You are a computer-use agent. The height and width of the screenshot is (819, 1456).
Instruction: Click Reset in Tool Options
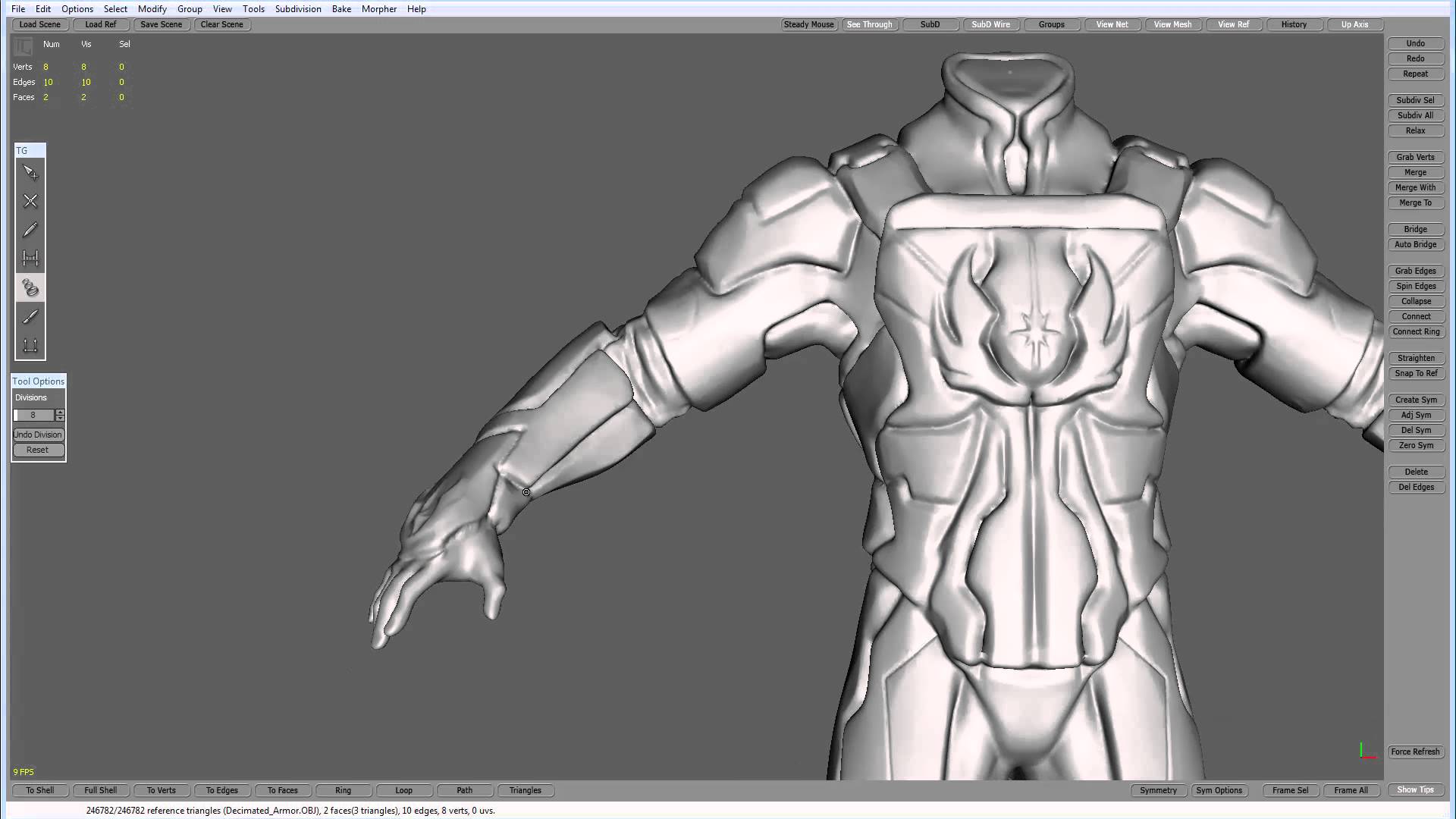39,450
